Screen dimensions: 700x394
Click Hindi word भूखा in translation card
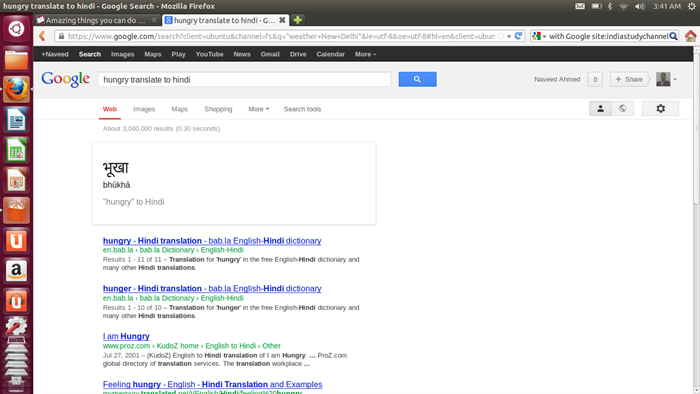click(x=116, y=168)
